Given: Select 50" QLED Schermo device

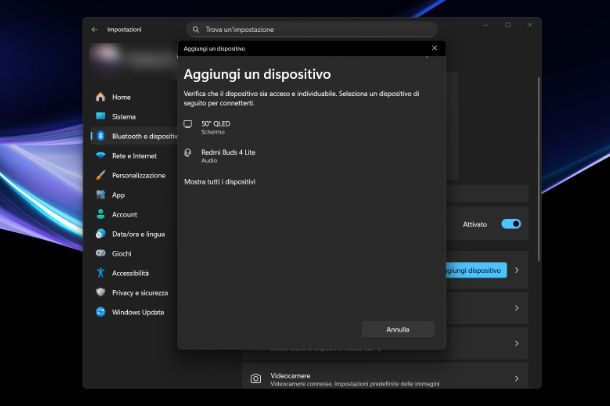Looking at the screenshot, I should tap(215, 127).
